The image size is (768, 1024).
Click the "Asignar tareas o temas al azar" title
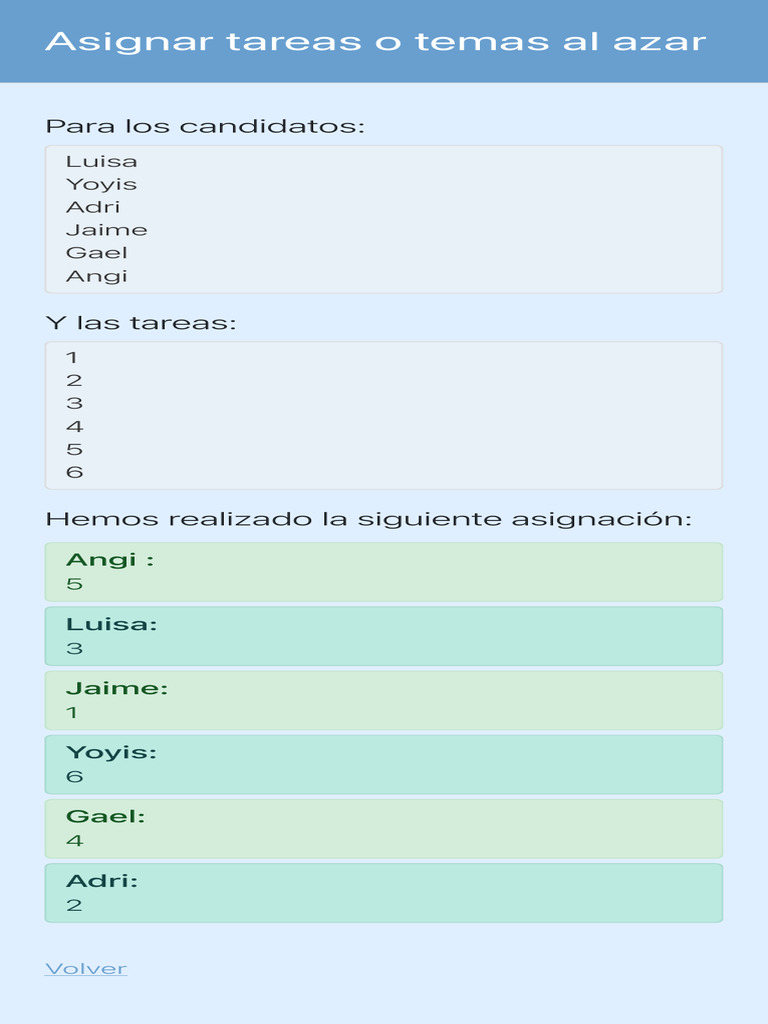click(x=375, y=41)
